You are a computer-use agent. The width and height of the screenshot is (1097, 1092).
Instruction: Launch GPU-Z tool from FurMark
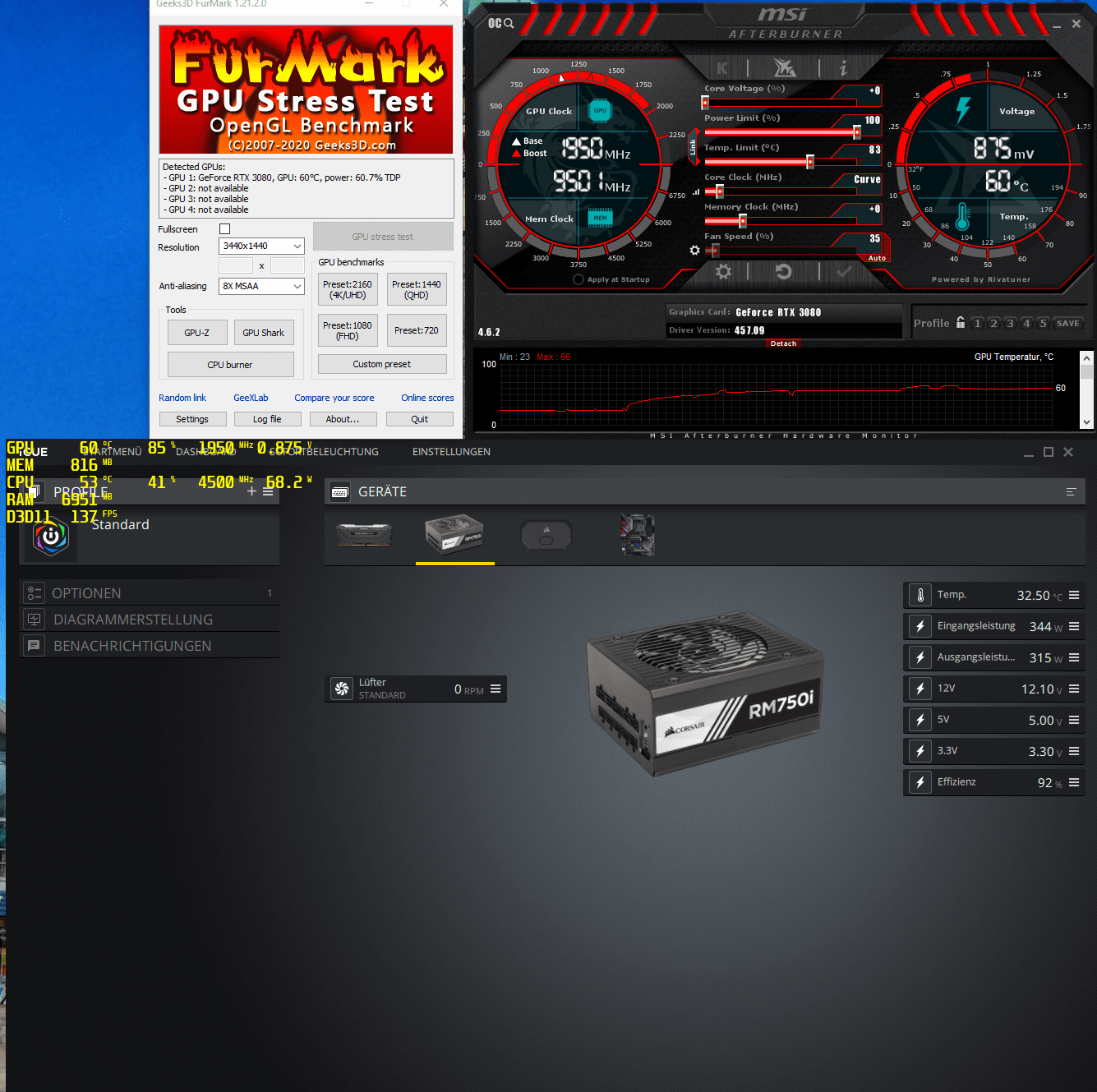[197, 333]
